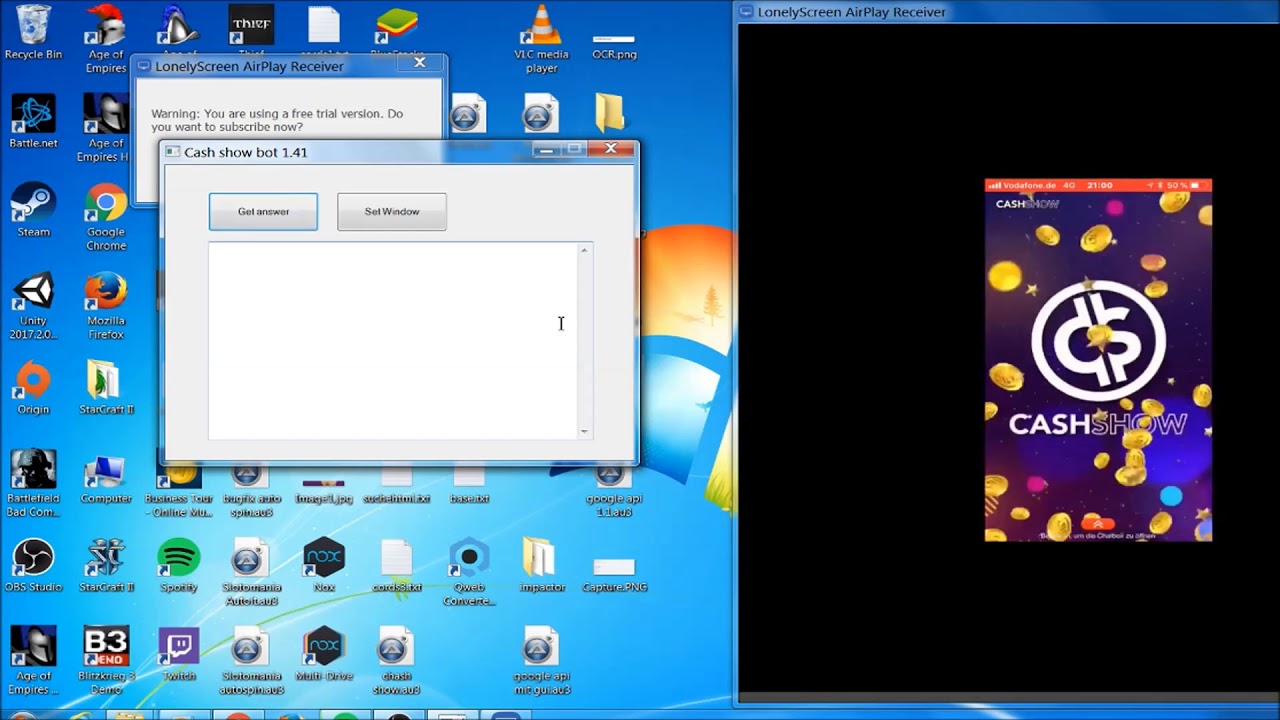
Task: Select the Steam desktop shortcut
Action: pos(33,210)
